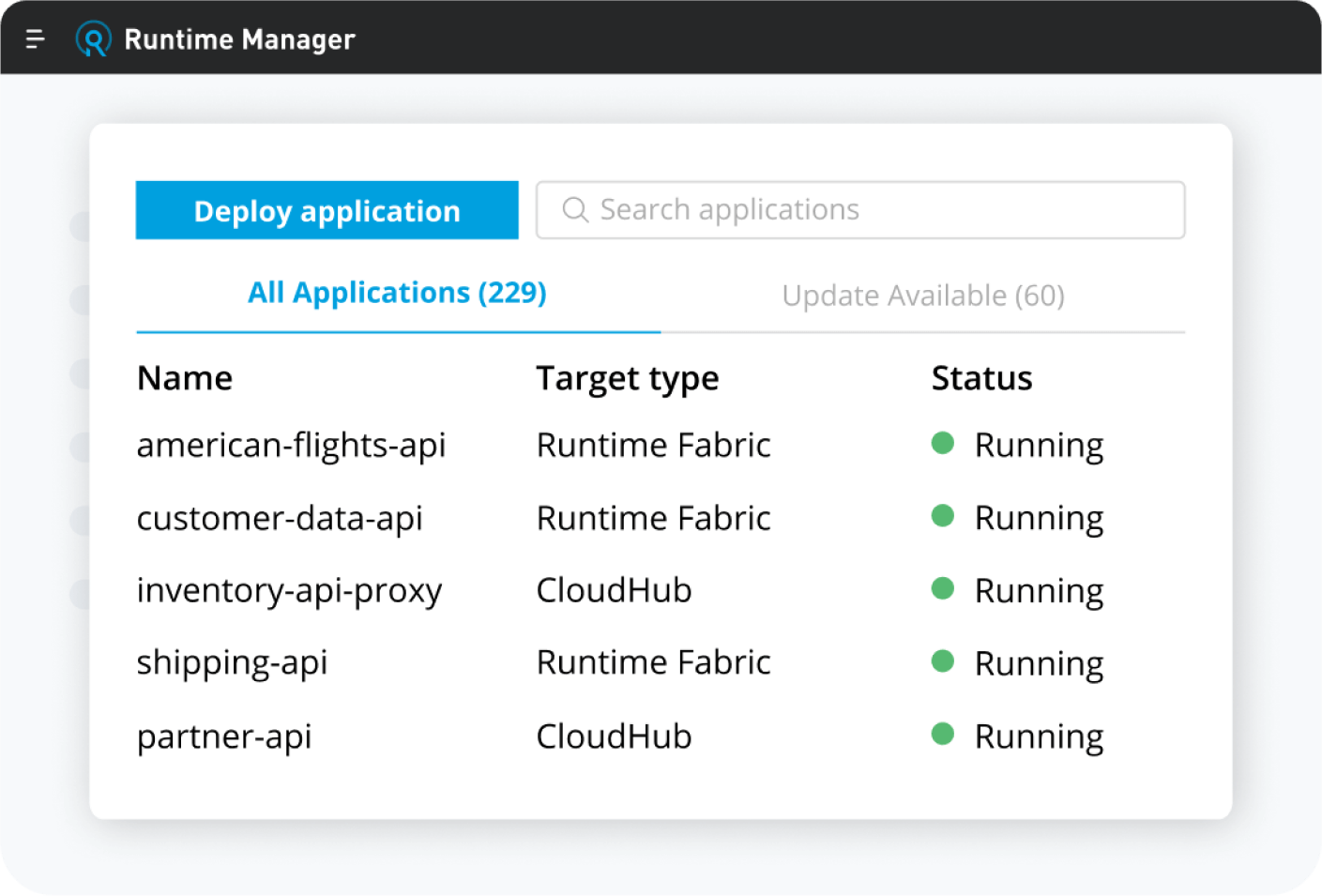
Task: Open the hamburger navigation menu
Action: point(35,39)
